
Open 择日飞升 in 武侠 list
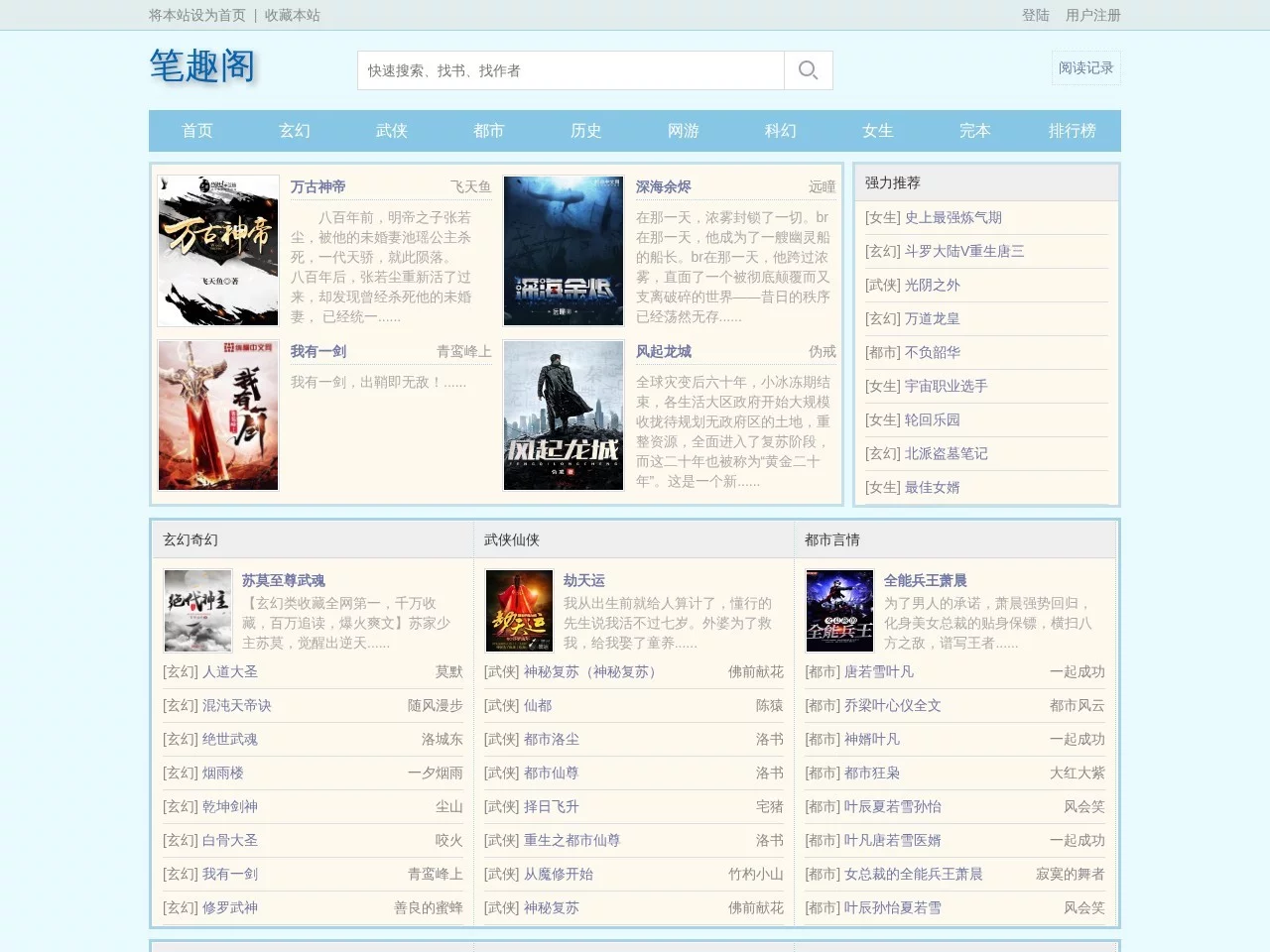552,806
